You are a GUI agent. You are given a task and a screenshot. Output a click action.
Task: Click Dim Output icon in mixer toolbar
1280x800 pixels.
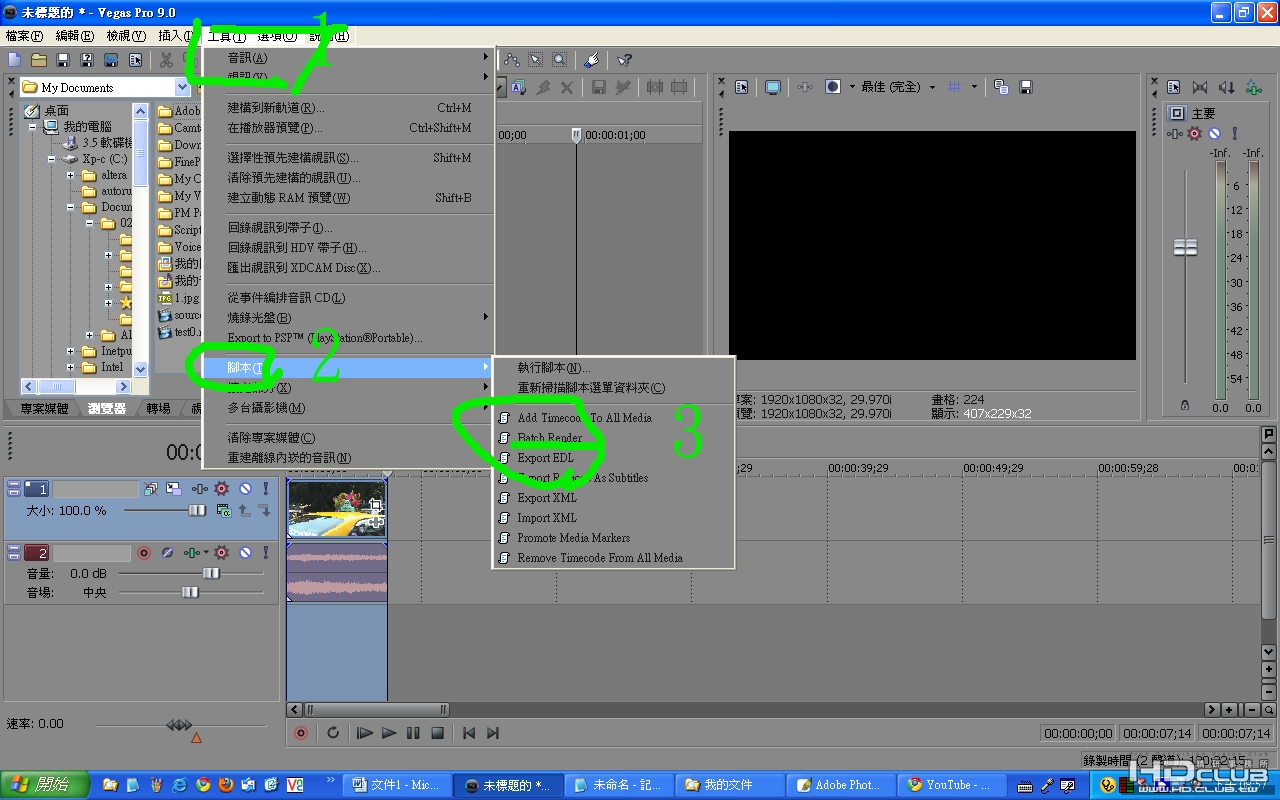pos(1226,87)
